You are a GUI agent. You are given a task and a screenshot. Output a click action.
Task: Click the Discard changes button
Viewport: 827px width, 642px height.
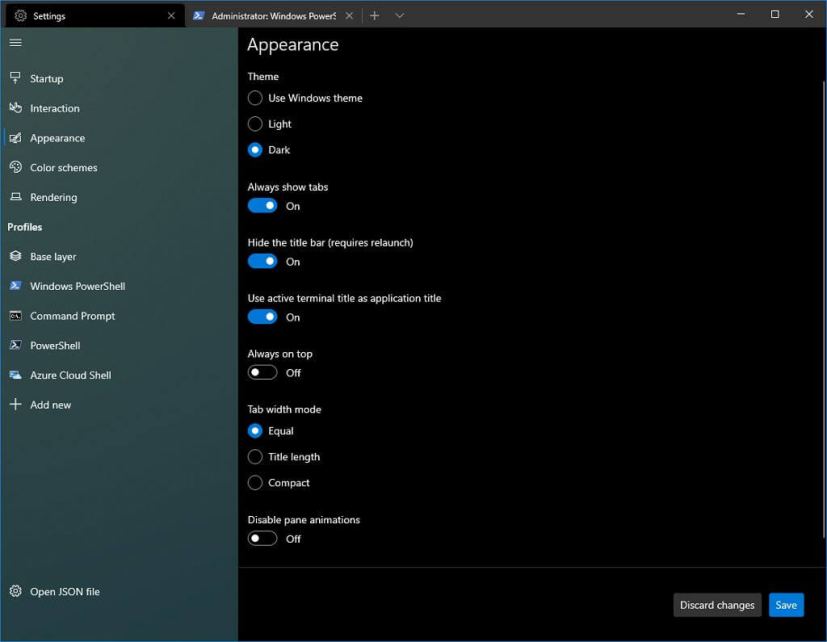(717, 605)
